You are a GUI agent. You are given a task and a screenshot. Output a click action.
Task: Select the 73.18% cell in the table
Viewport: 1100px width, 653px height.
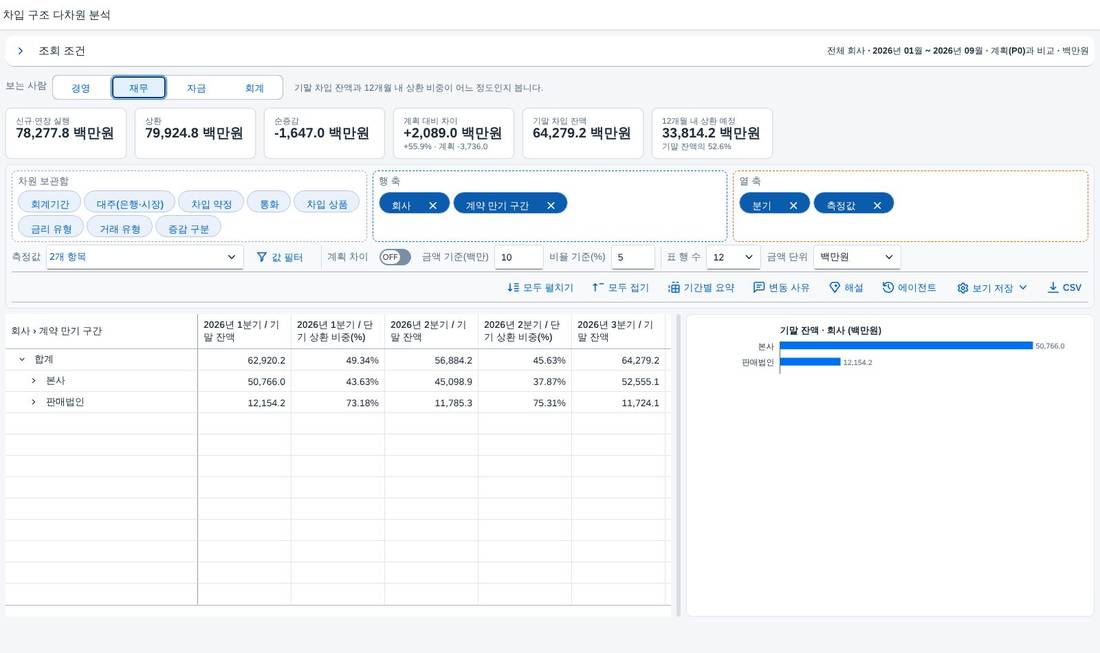click(x=337, y=403)
